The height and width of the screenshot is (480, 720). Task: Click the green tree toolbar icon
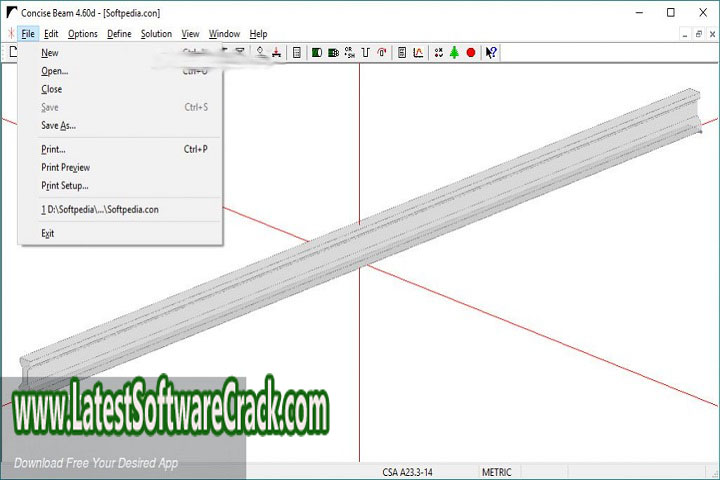[454, 52]
